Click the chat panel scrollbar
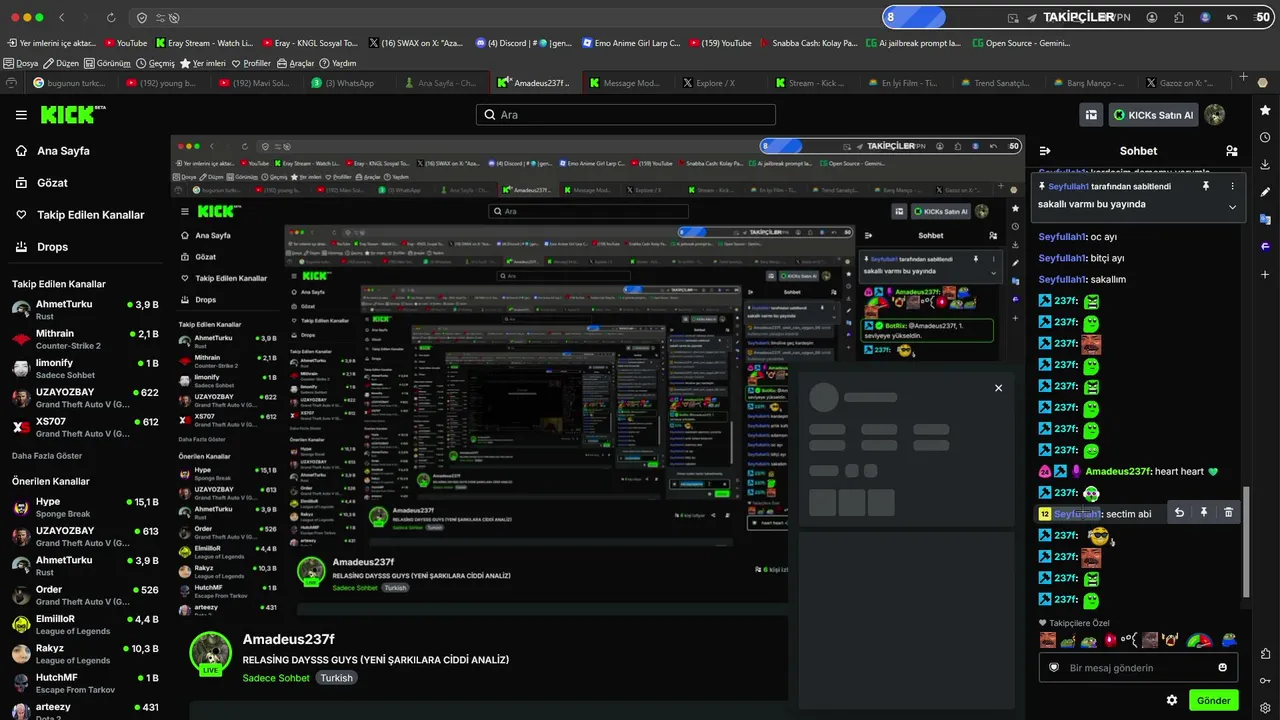 (x=1246, y=540)
